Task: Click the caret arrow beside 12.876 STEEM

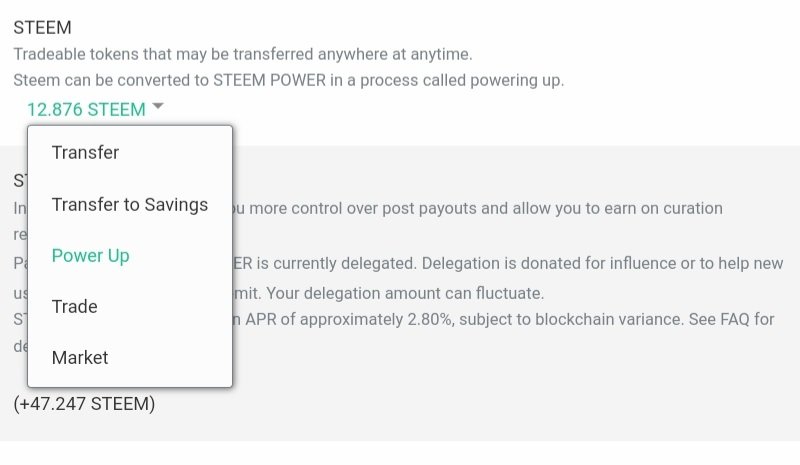Action: click(158, 107)
